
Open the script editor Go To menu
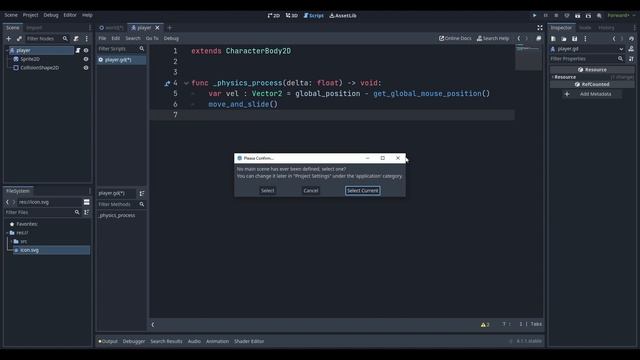click(x=152, y=38)
